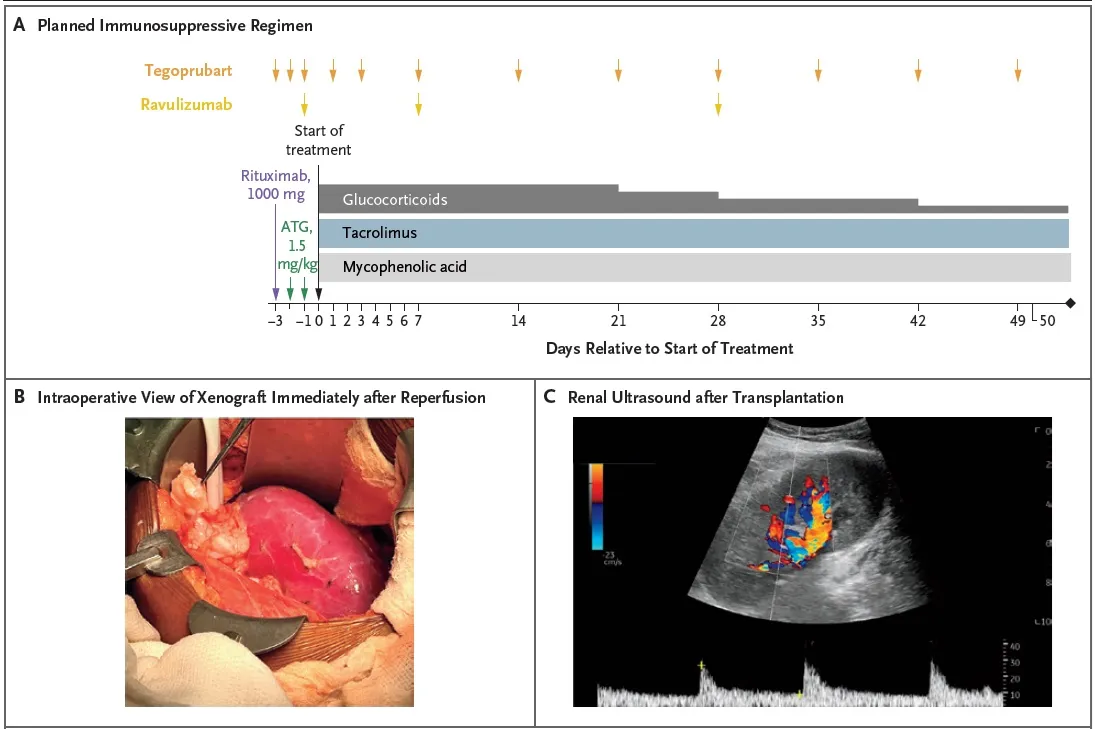Click the Ravulizumab arrow at day 7
This screenshot has width=1095, height=729.
[419, 103]
